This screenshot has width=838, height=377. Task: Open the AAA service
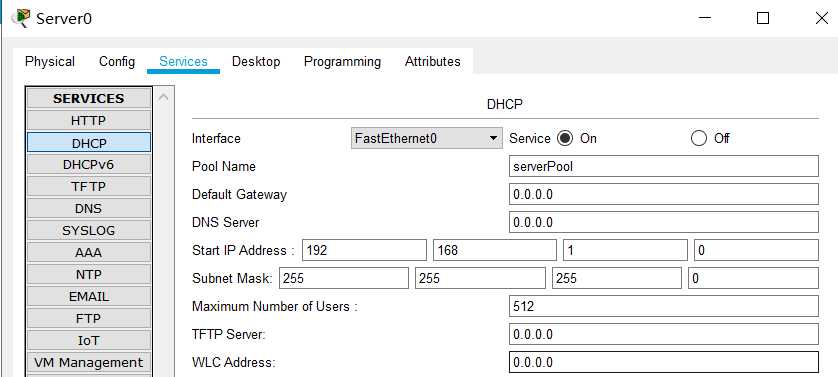click(89, 252)
